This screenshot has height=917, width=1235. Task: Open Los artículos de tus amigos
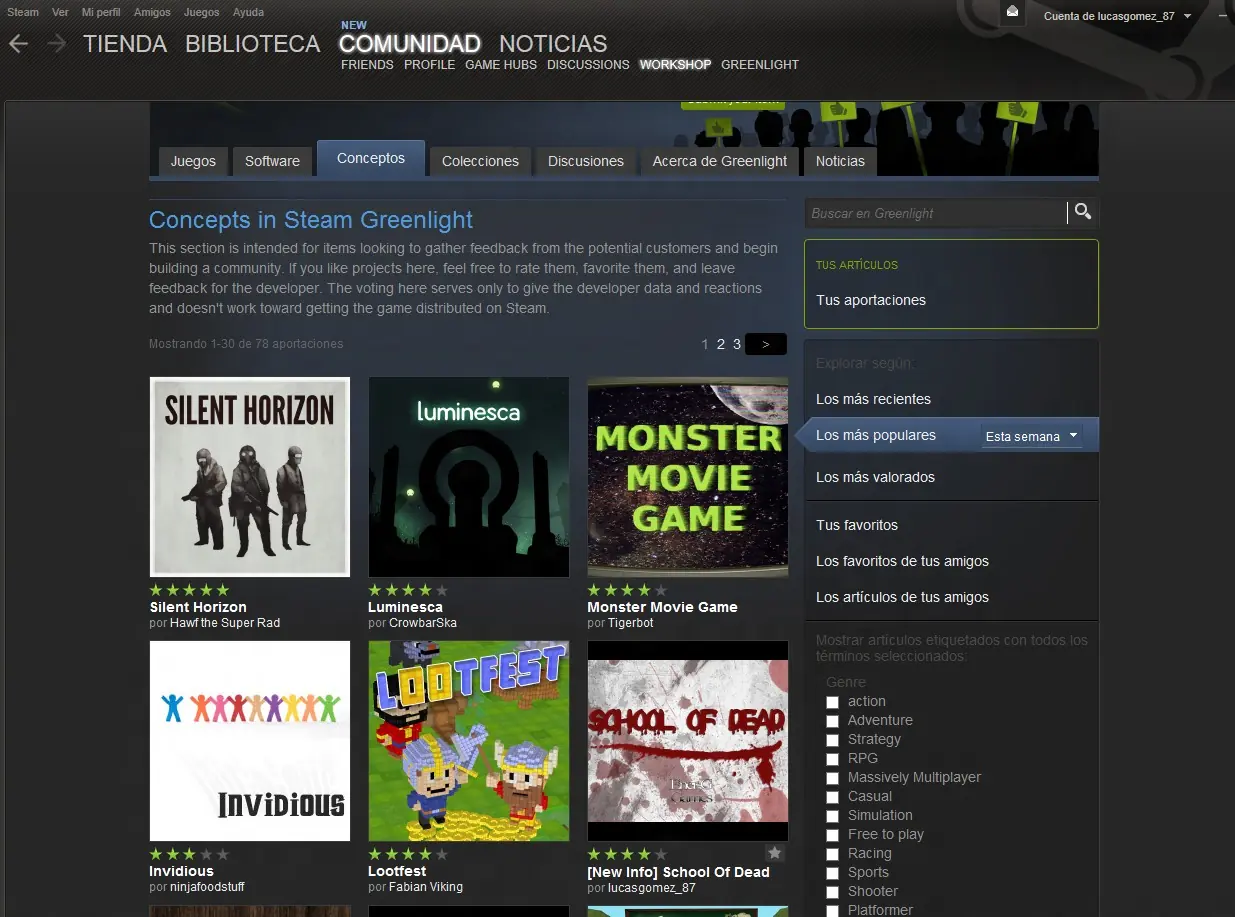[x=902, y=597]
